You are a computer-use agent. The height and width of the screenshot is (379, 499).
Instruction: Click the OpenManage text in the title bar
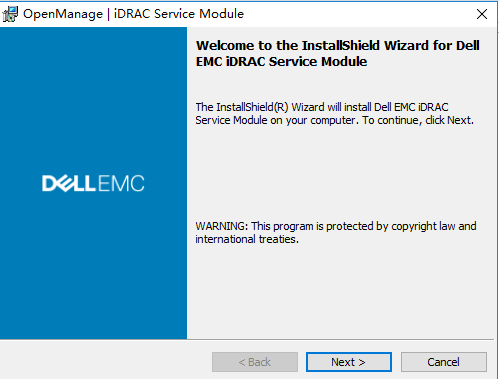pyautogui.click(x=63, y=14)
